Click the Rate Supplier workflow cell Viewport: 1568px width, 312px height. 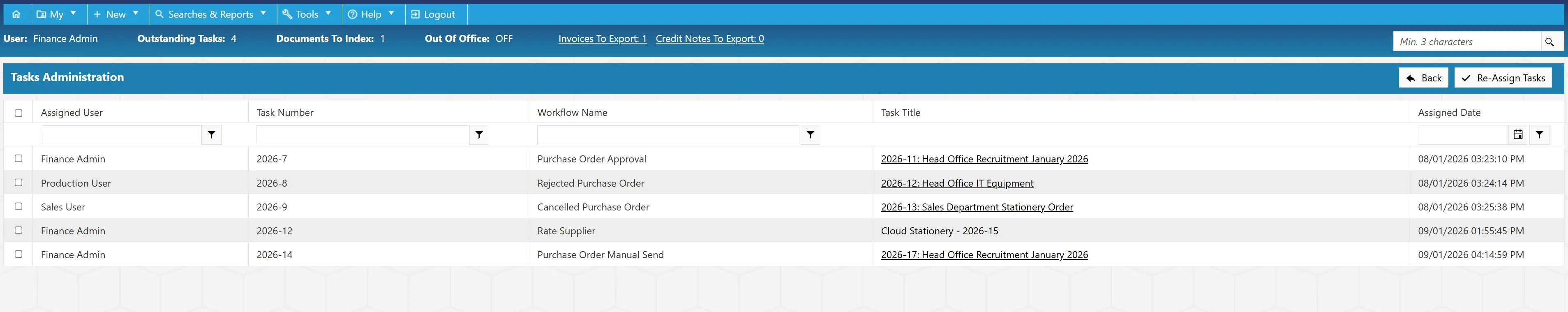coord(566,231)
